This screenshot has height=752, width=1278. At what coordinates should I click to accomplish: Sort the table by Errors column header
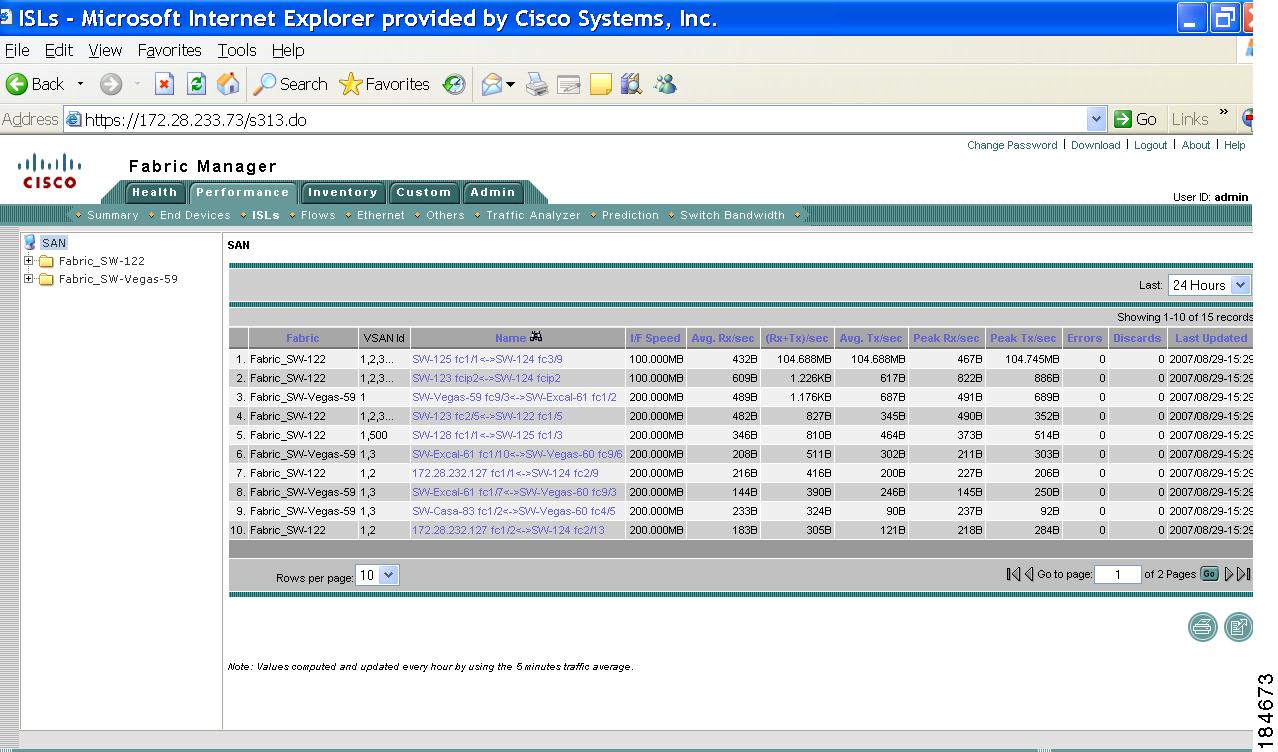click(x=1083, y=338)
